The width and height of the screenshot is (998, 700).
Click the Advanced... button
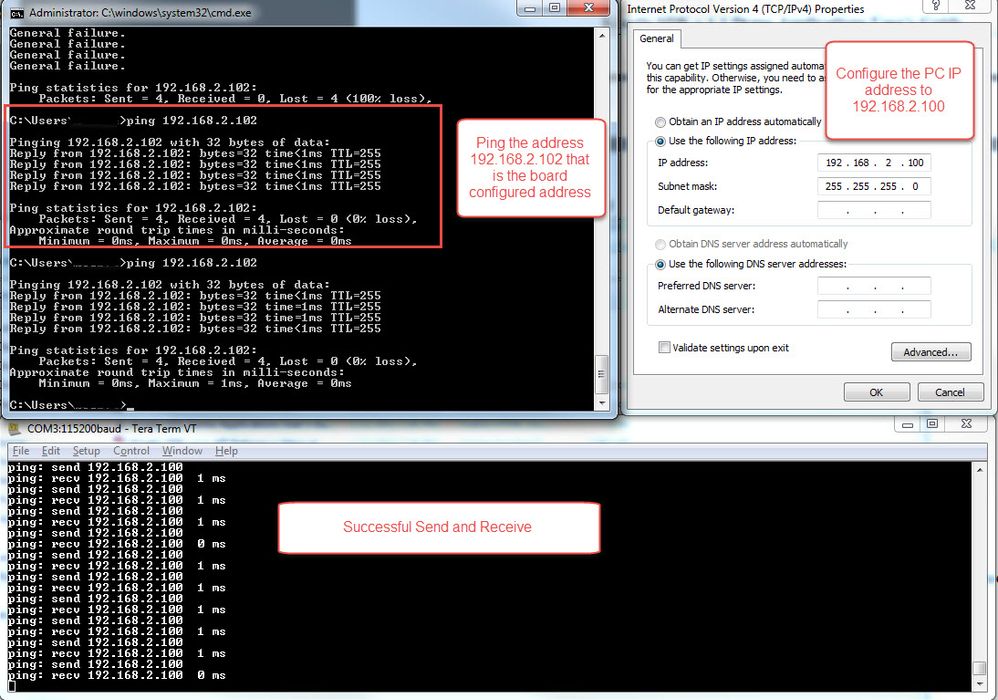[931, 352]
